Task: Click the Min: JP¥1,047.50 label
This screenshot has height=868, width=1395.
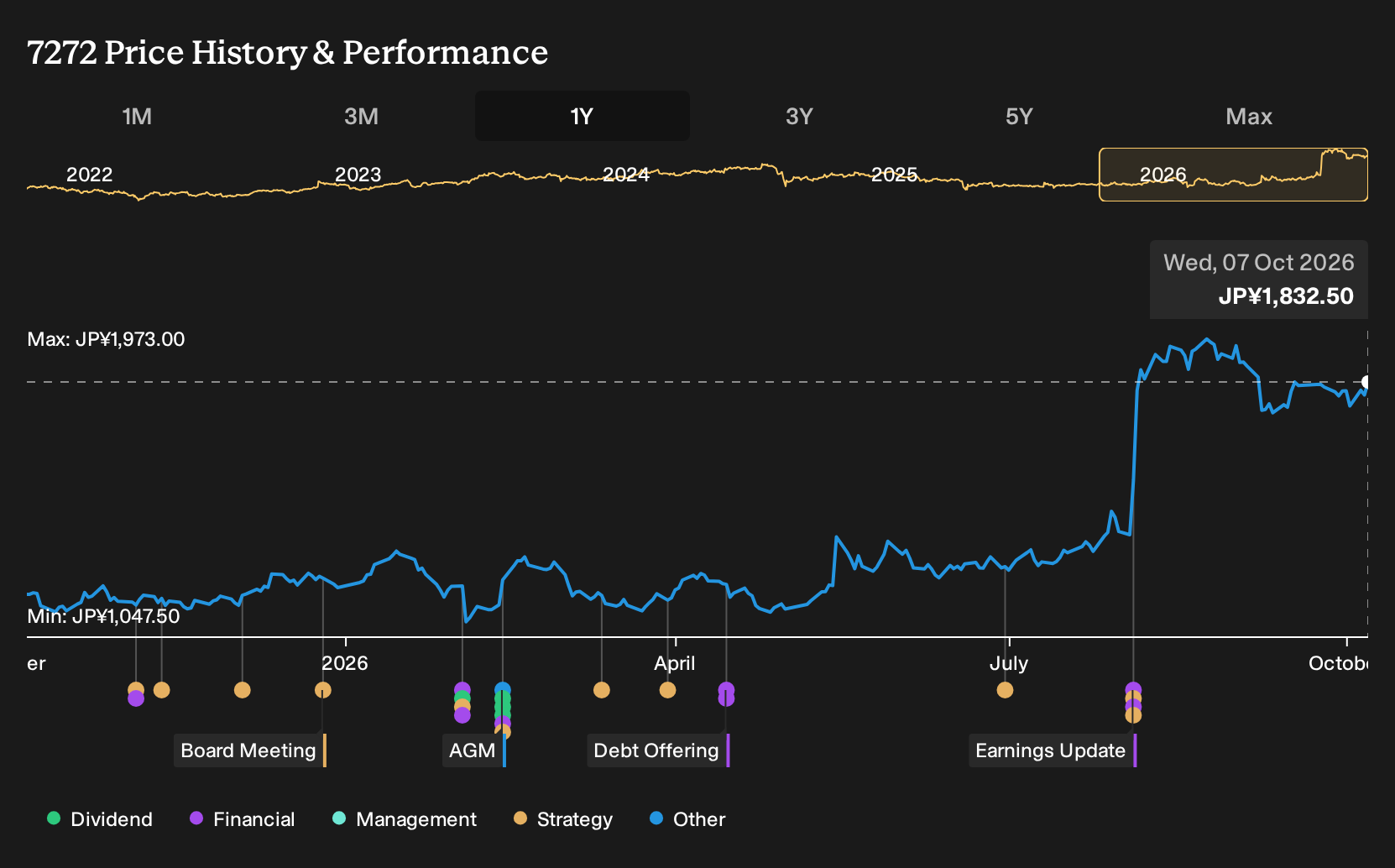Action: pyautogui.click(x=103, y=616)
